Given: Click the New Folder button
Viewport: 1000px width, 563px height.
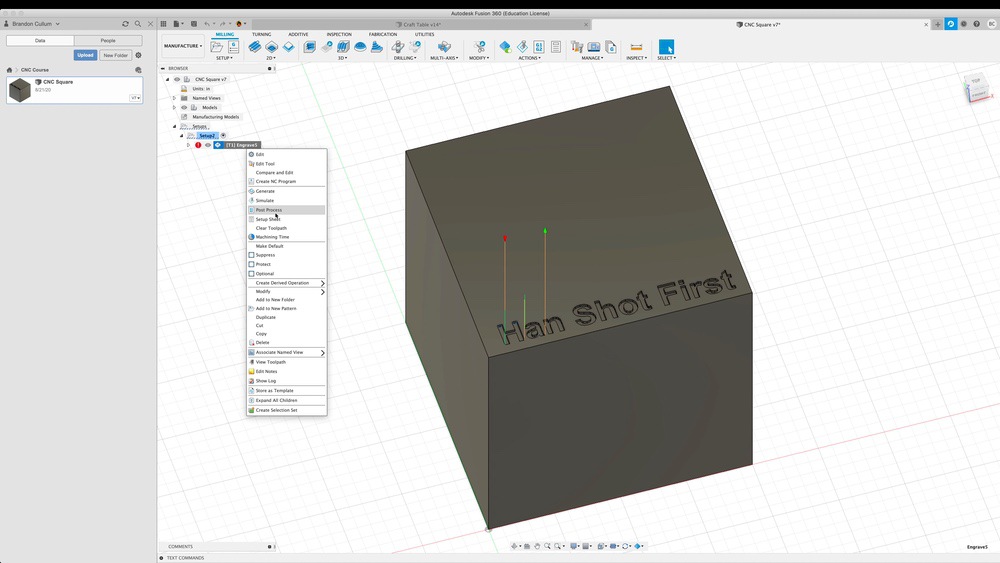Looking at the screenshot, I should pos(115,55).
